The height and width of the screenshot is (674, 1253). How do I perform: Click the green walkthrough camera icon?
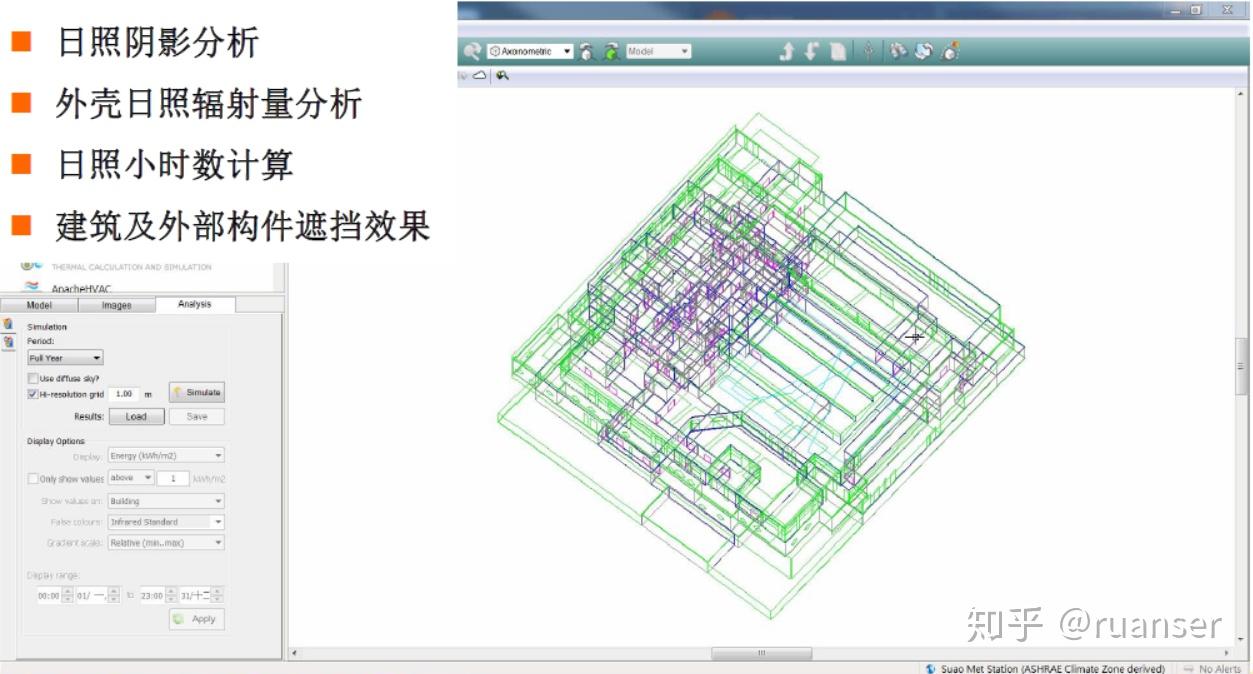[x=610, y=53]
